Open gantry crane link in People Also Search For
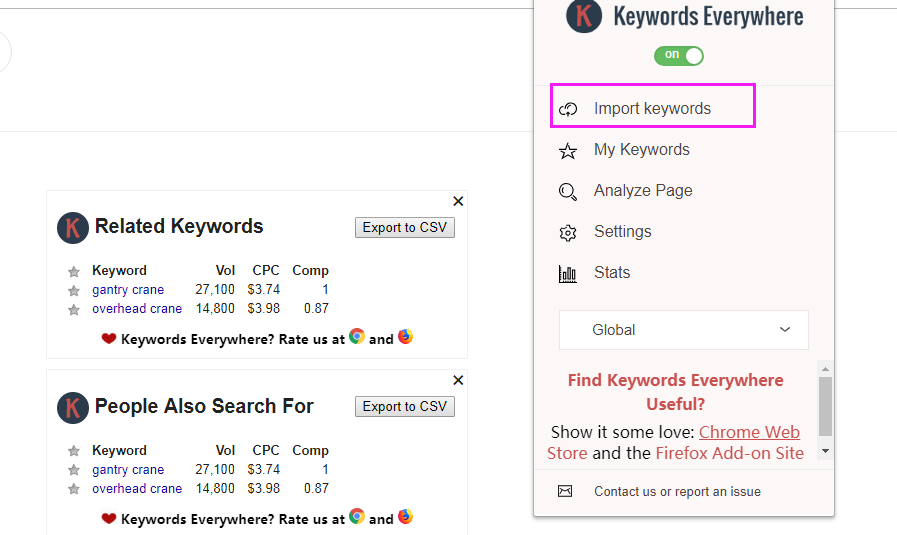This screenshot has height=535, width=897. pyautogui.click(x=128, y=470)
